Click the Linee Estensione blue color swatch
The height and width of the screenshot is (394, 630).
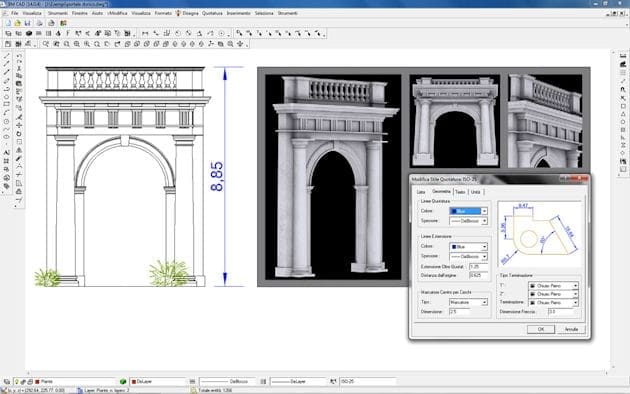click(454, 247)
